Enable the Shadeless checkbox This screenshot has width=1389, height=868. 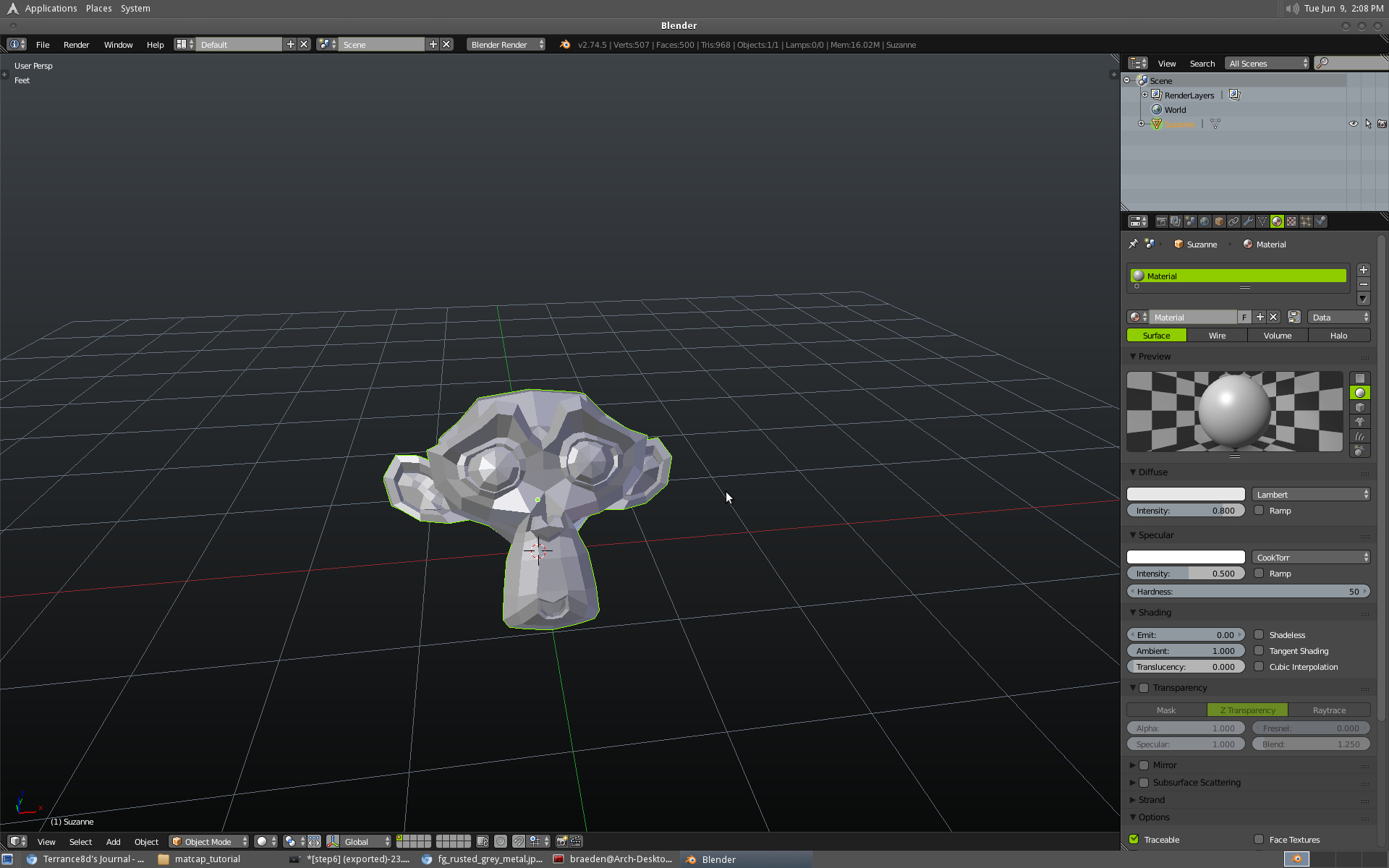(1259, 634)
